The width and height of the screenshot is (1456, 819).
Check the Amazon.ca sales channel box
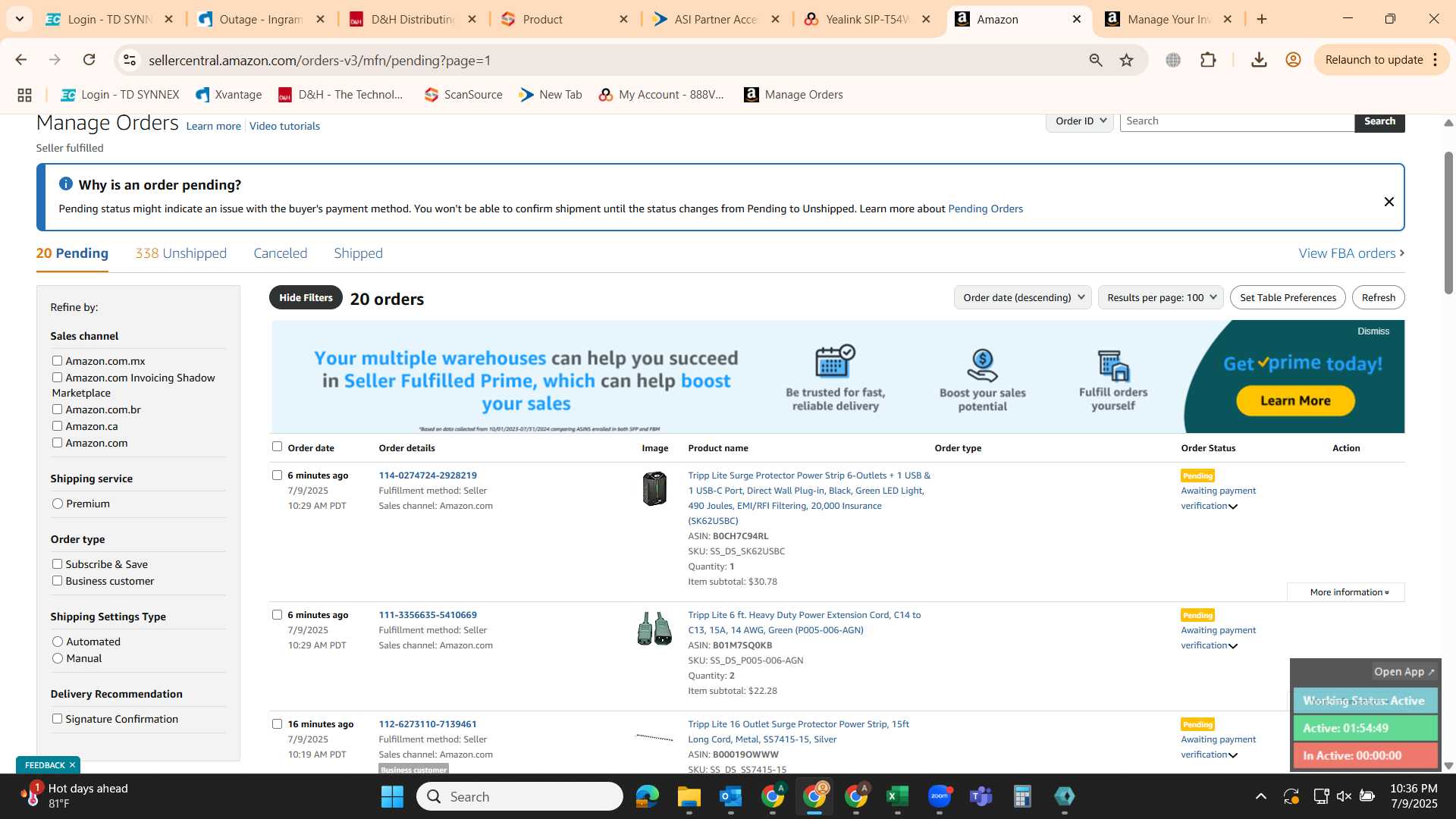tap(57, 426)
